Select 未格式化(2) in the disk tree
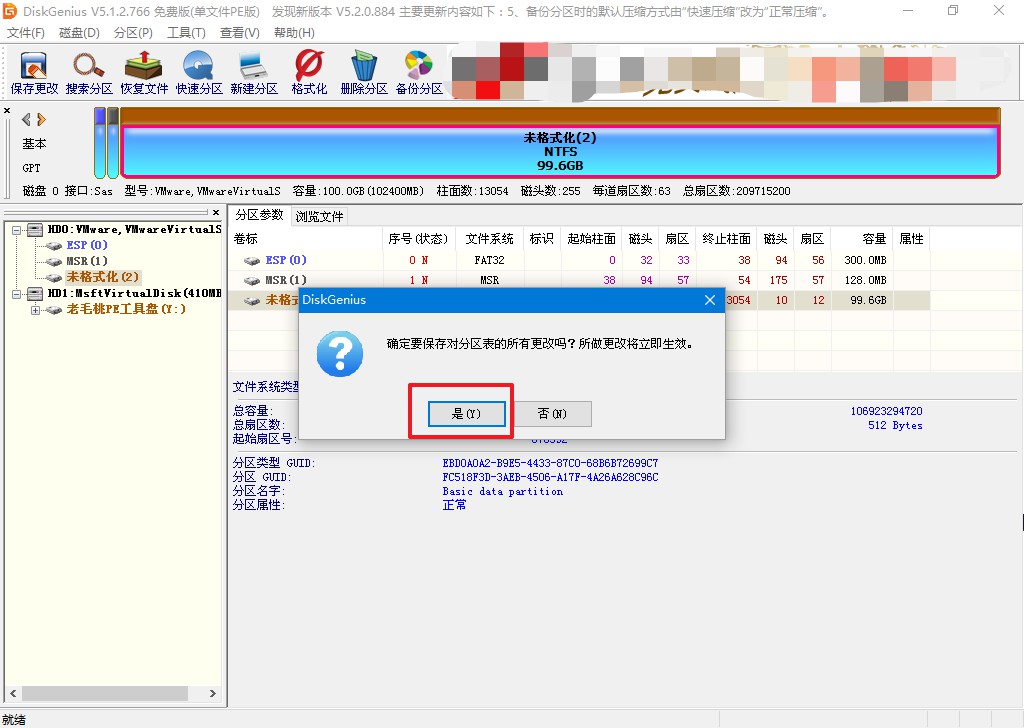The image size is (1024, 728). pyautogui.click(x=103, y=277)
